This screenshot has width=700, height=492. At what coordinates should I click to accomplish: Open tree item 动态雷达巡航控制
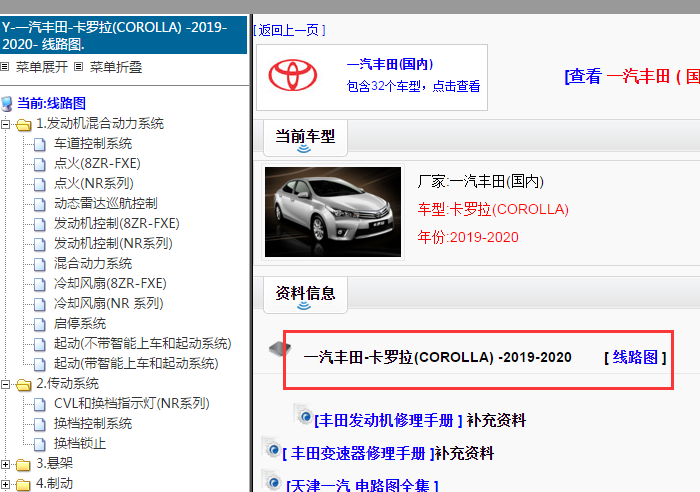106,204
